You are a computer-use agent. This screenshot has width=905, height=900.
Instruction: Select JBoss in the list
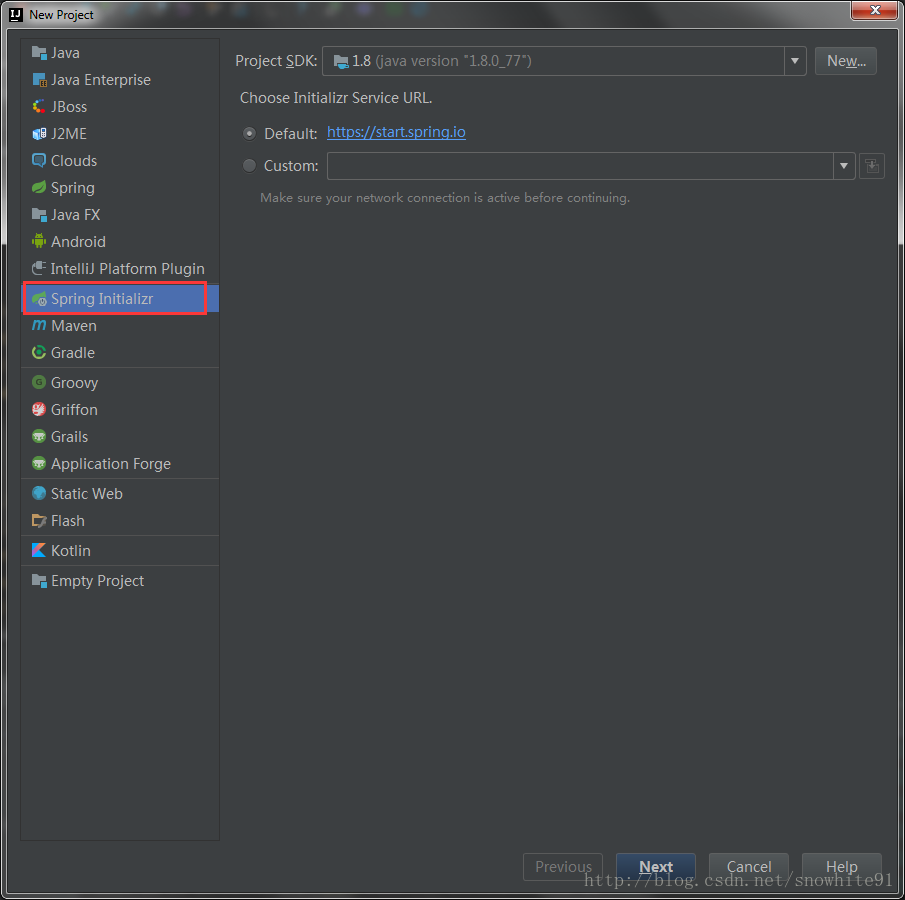120,107
